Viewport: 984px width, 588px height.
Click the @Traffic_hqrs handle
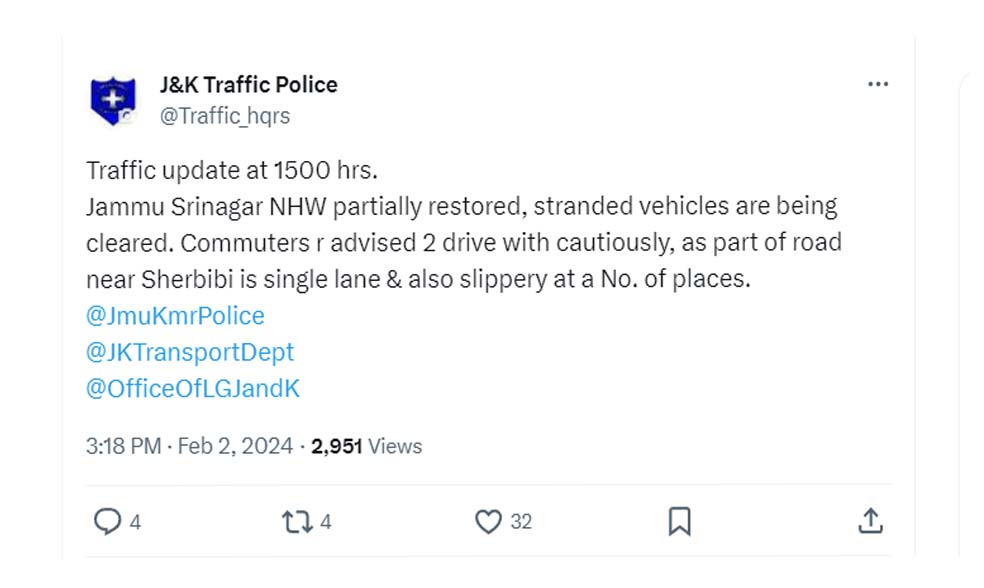point(225,116)
